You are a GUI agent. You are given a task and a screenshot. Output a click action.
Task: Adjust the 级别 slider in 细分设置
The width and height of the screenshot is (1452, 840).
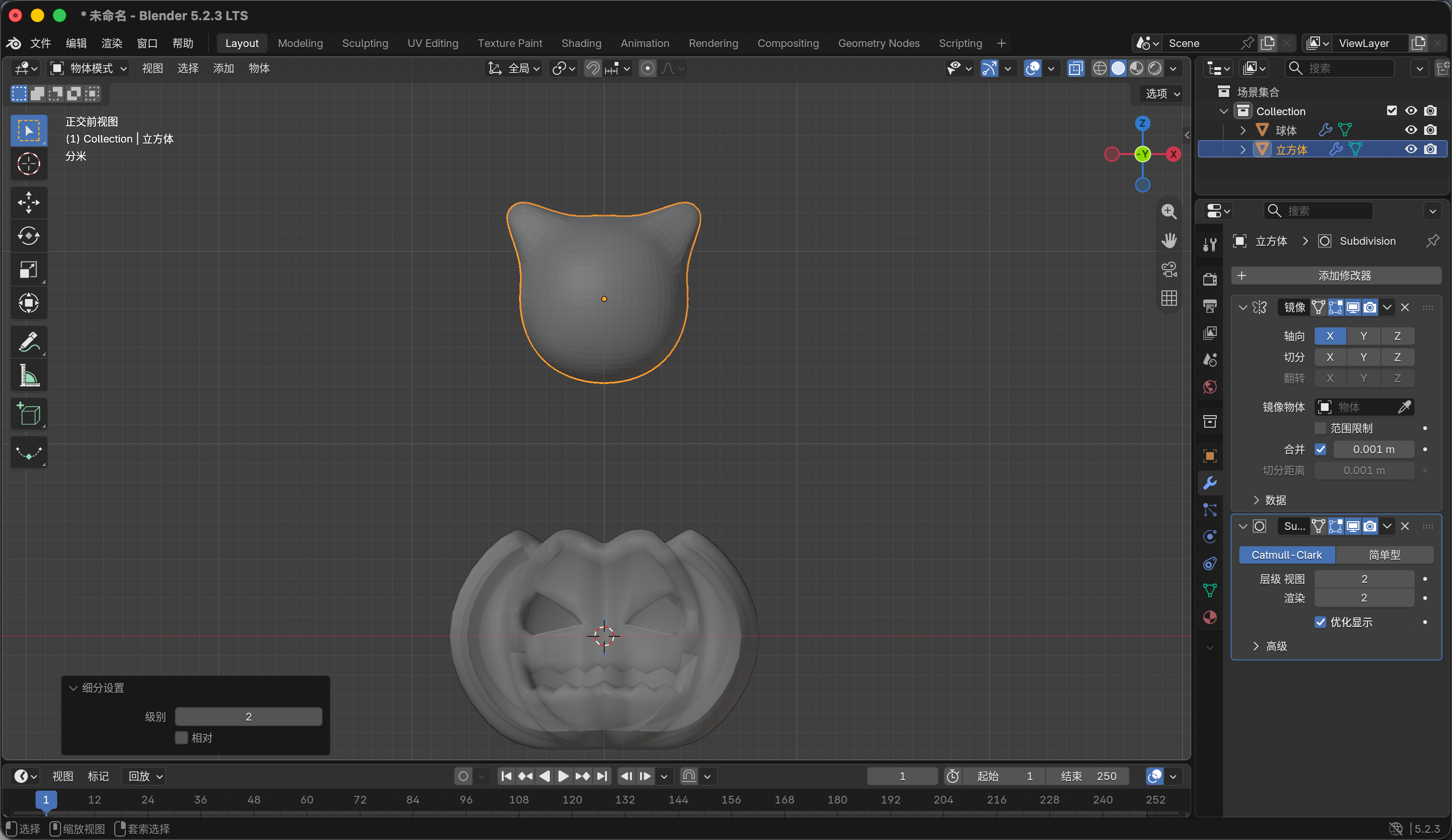(x=248, y=717)
